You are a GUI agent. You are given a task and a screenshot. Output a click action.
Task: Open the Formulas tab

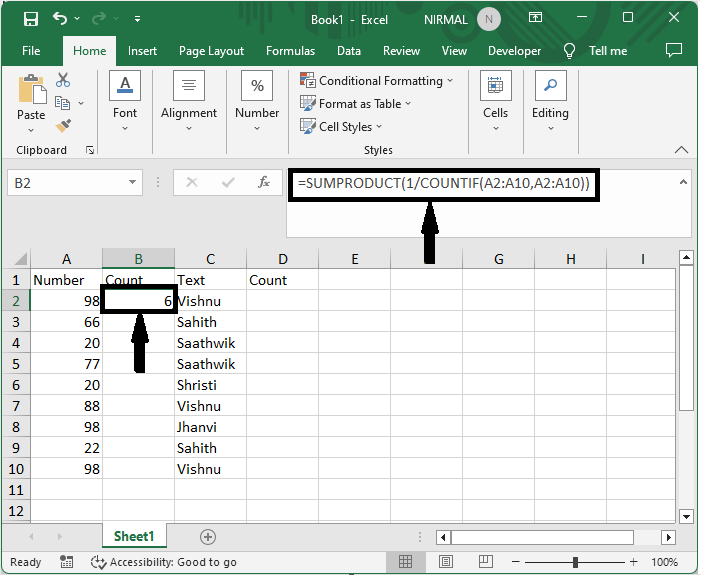pos(290,51)
